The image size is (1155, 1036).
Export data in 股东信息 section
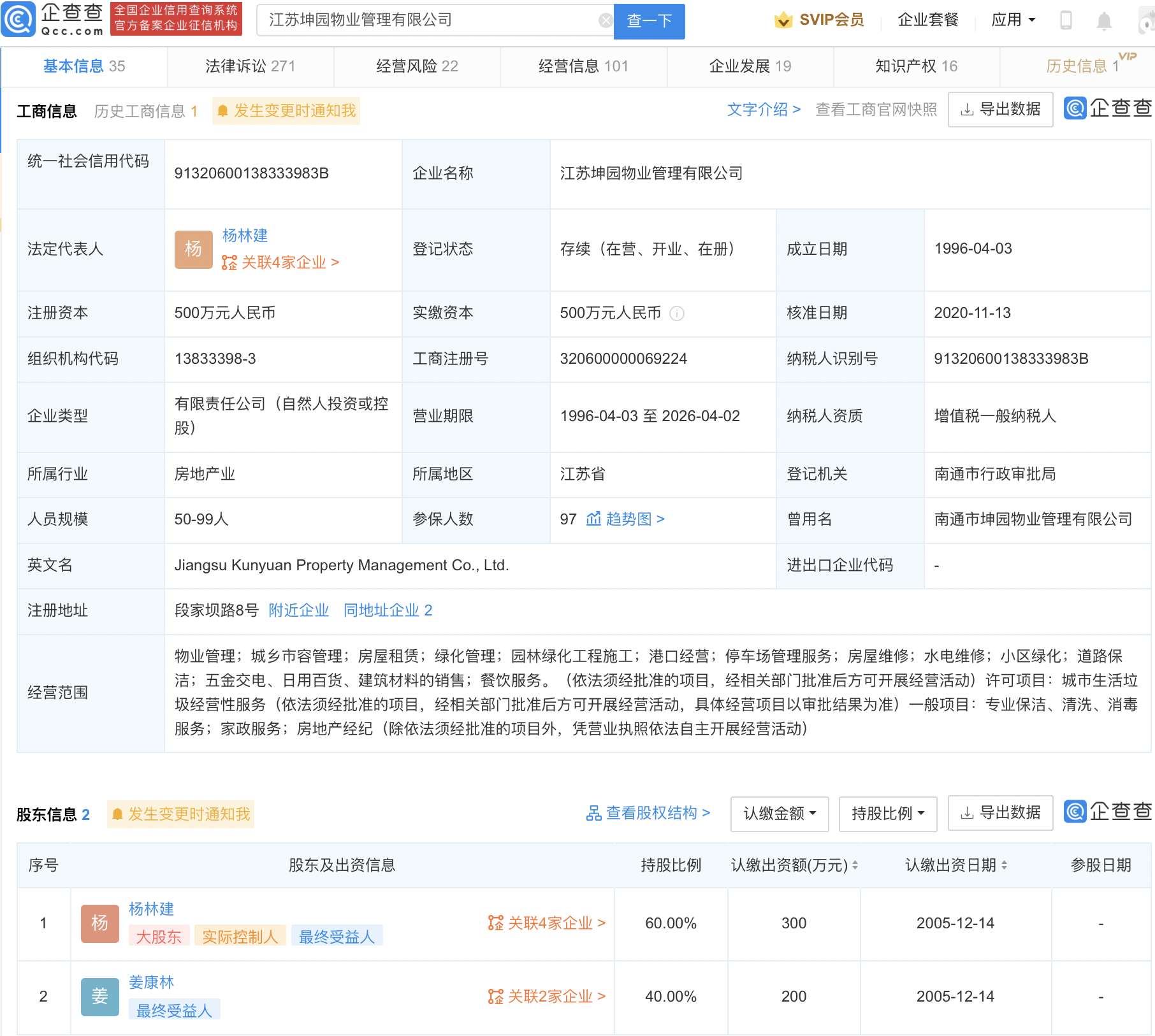(x=1001, y=813)
